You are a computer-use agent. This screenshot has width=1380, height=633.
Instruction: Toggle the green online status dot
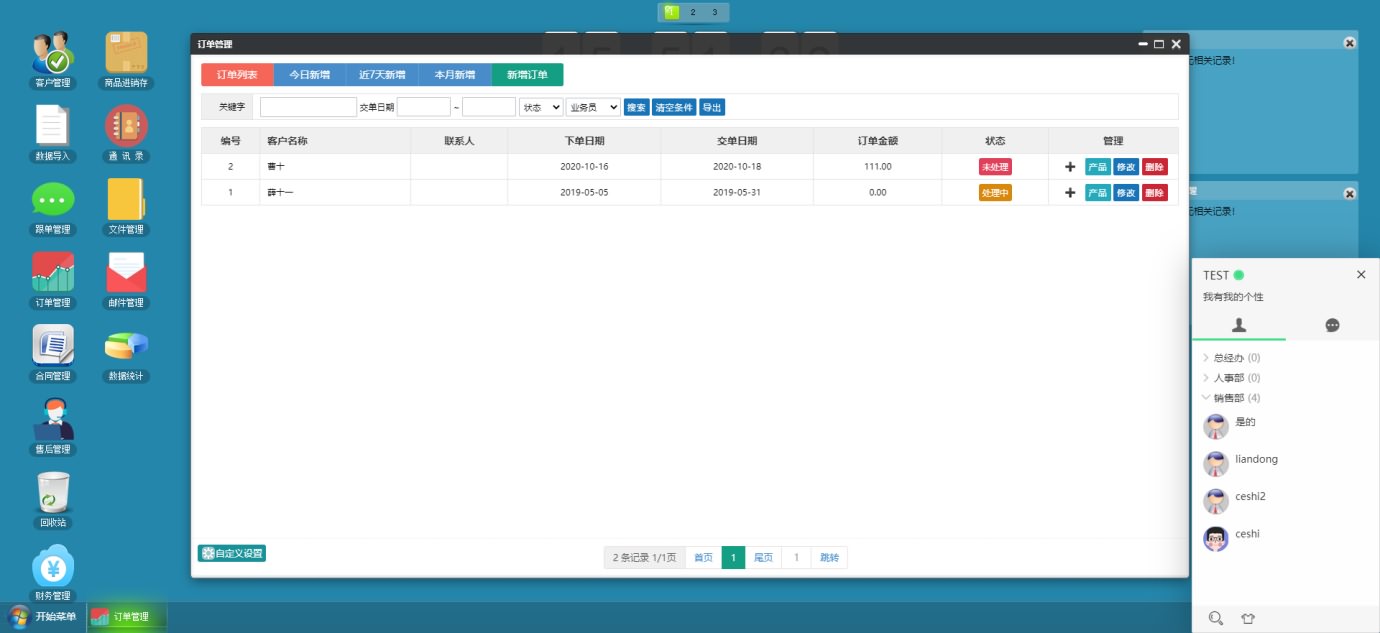click(x=1239, y=275)
